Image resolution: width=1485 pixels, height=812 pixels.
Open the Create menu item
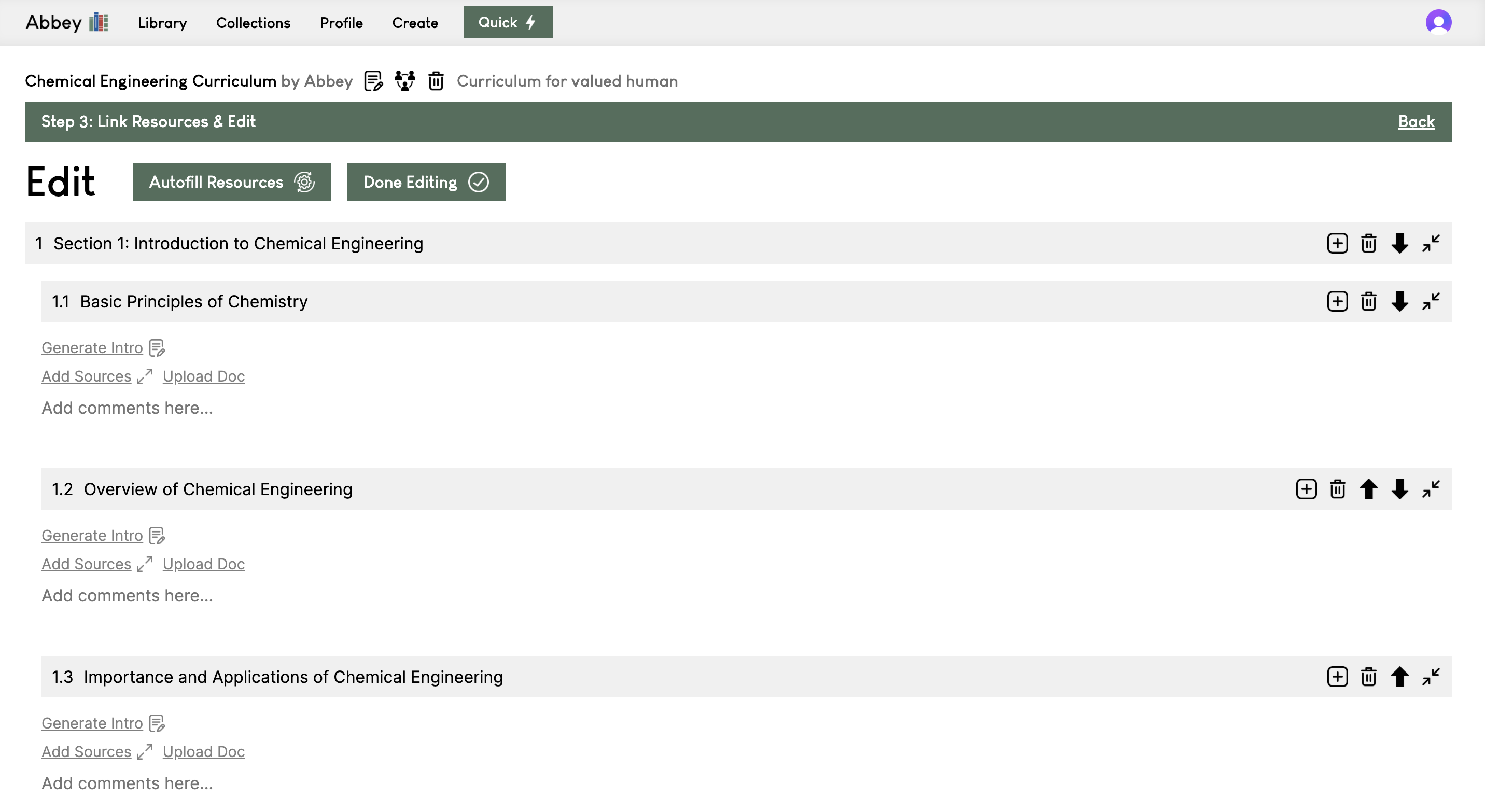pyautogui.click(x=414, y=23)
